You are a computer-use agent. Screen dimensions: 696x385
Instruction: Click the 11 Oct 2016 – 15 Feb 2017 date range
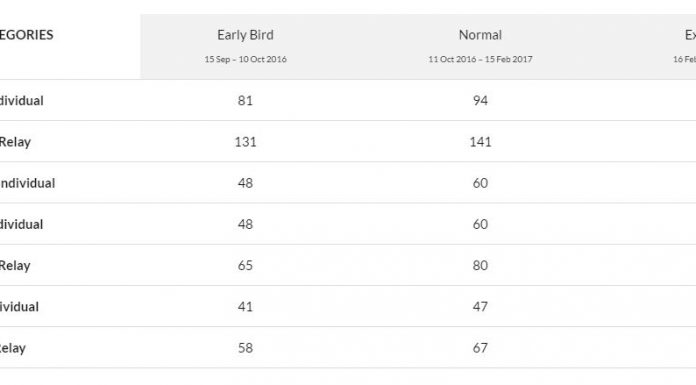pyautogui.click(x=480, y=59)
